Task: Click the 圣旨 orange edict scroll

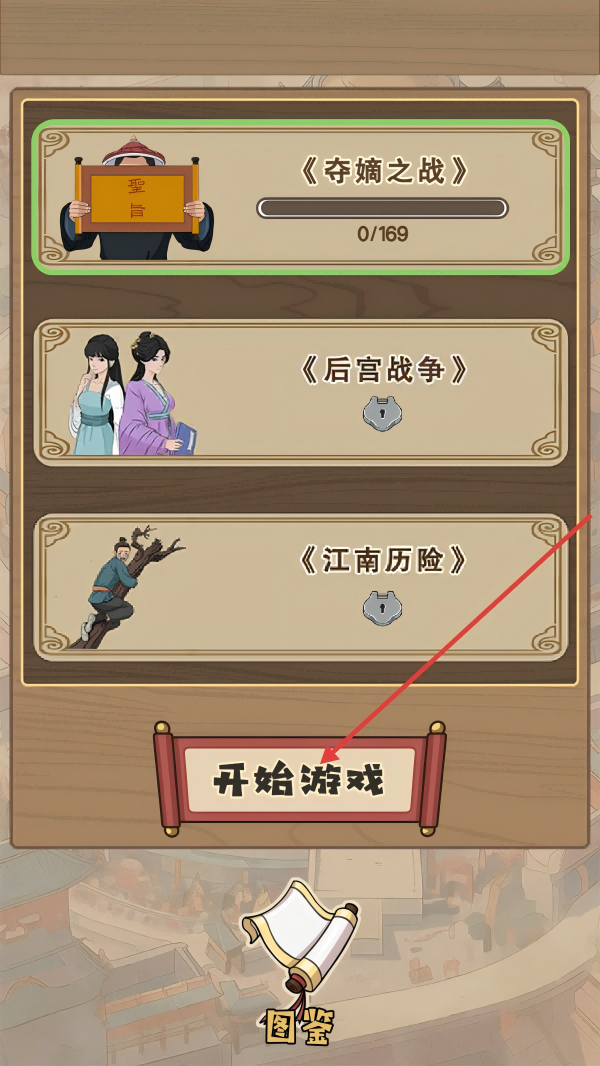Action: coord(137,199)
